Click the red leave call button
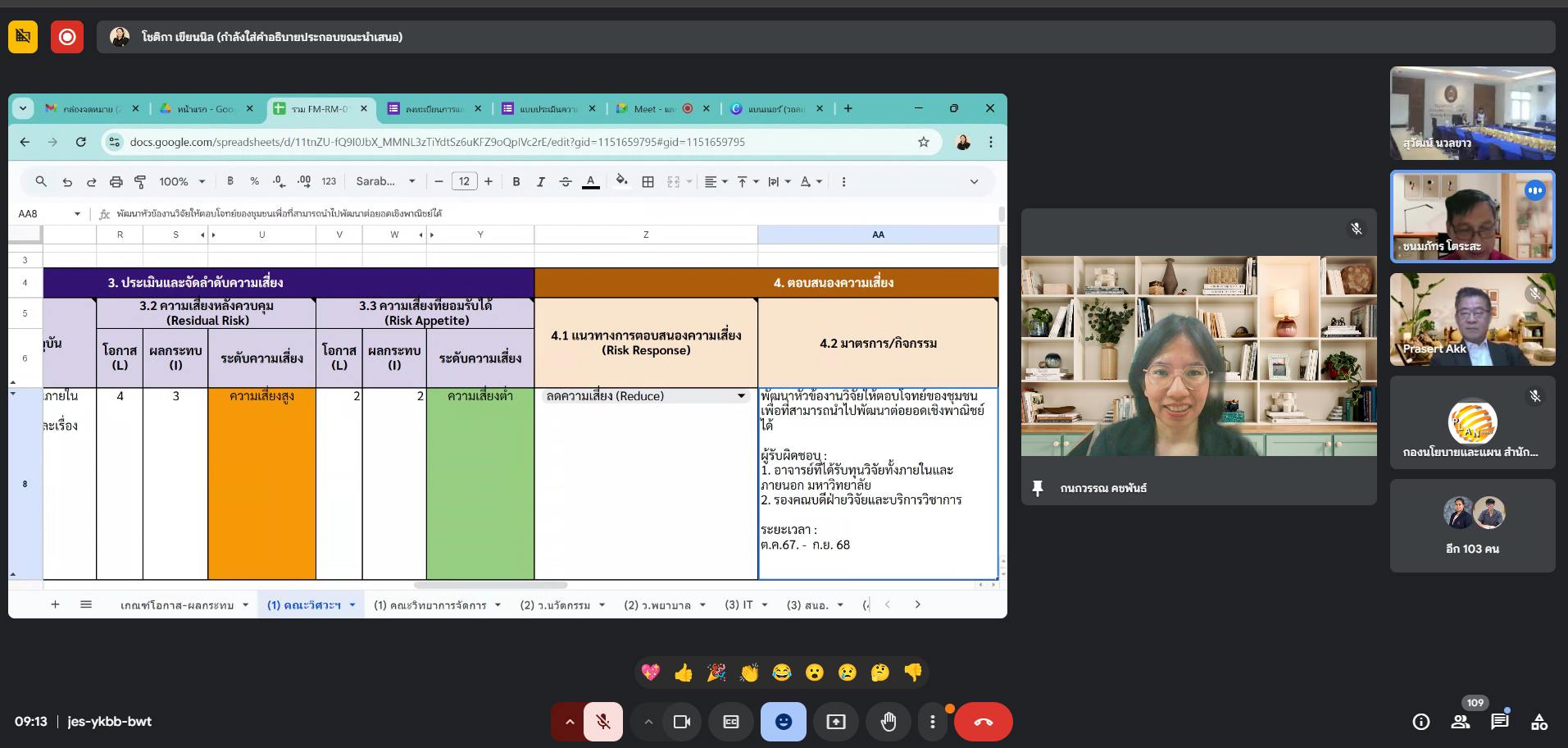This screenshot has width=1568, height=748. (983, 722)
